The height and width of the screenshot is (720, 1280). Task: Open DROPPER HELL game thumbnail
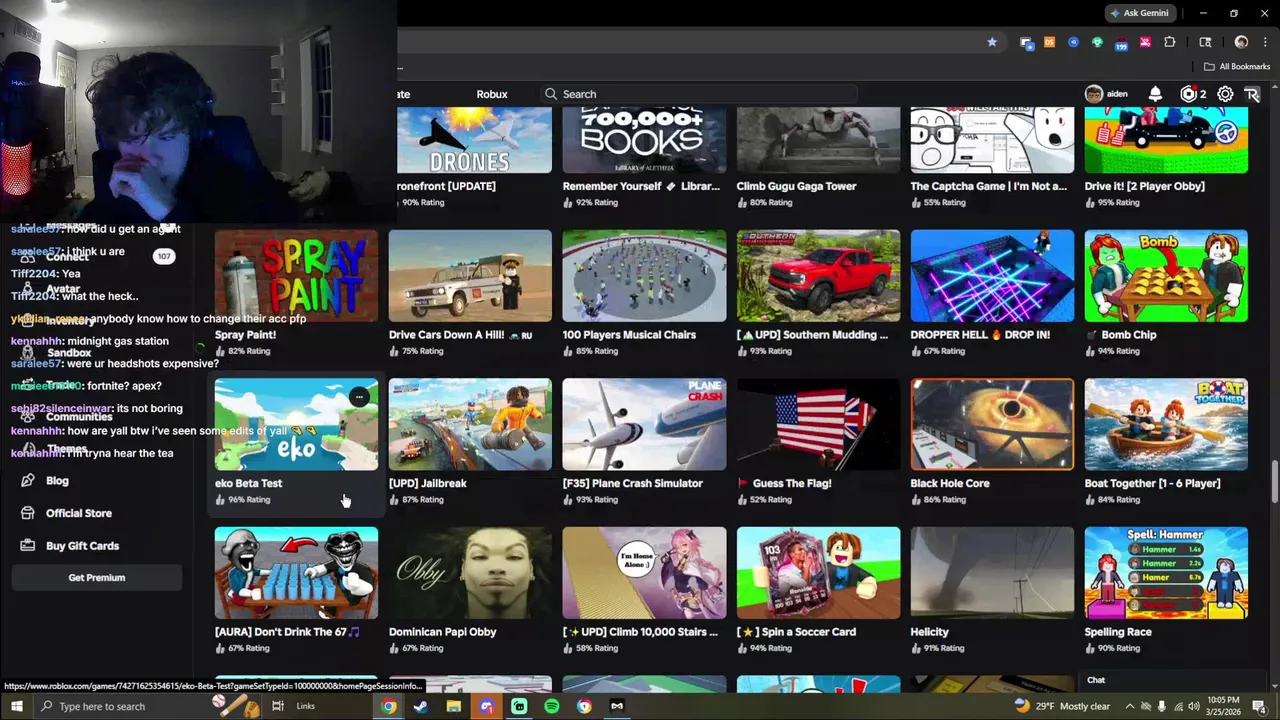click(x=992, y=276)
